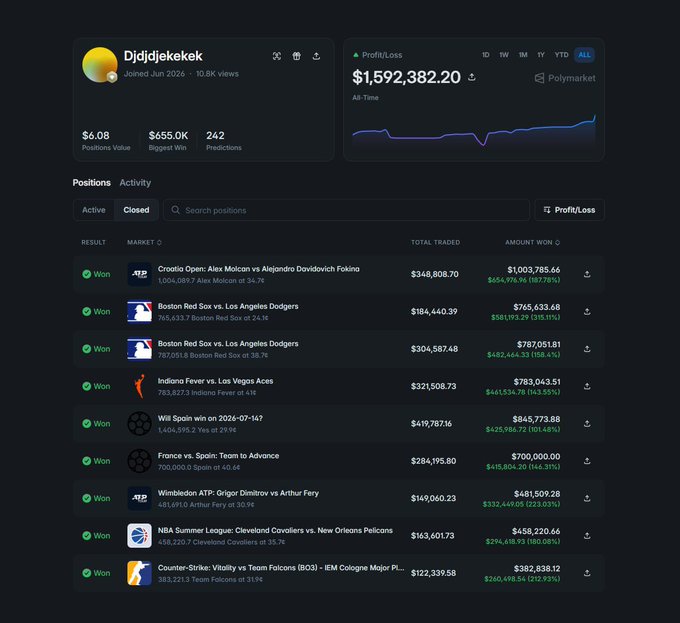Share the Red Sox position at 24.1¢
Viewport: 680px width, 623px height.
coord(587,311)
